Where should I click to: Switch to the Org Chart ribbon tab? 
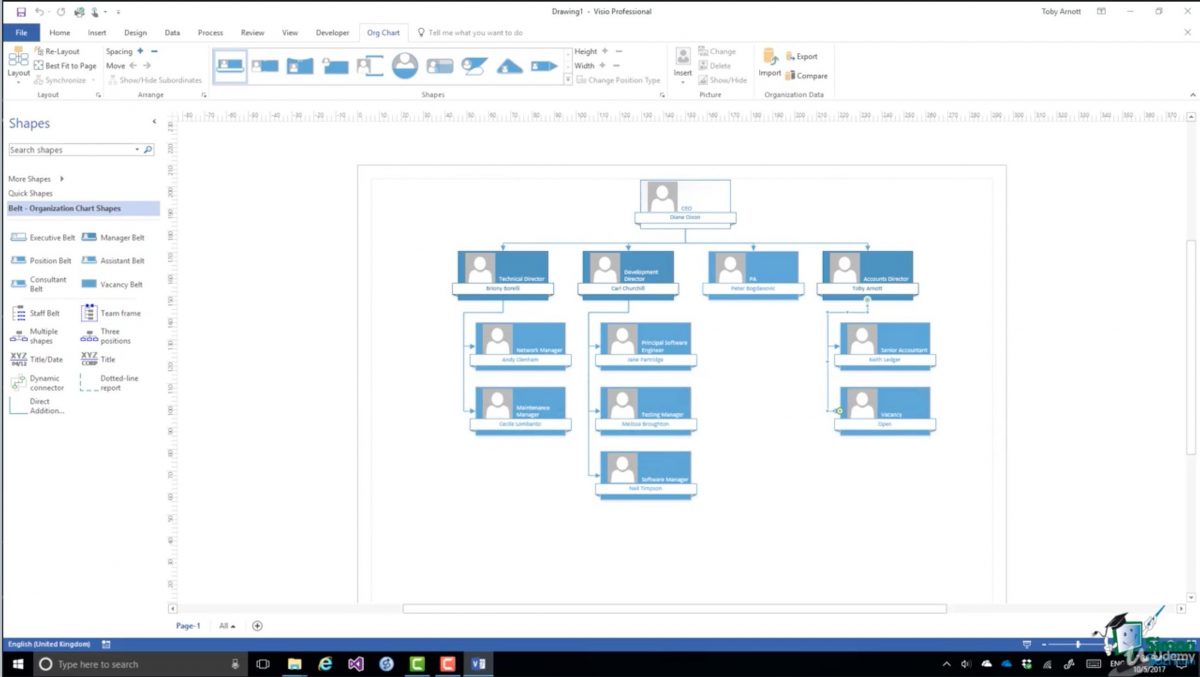[383, 32]
